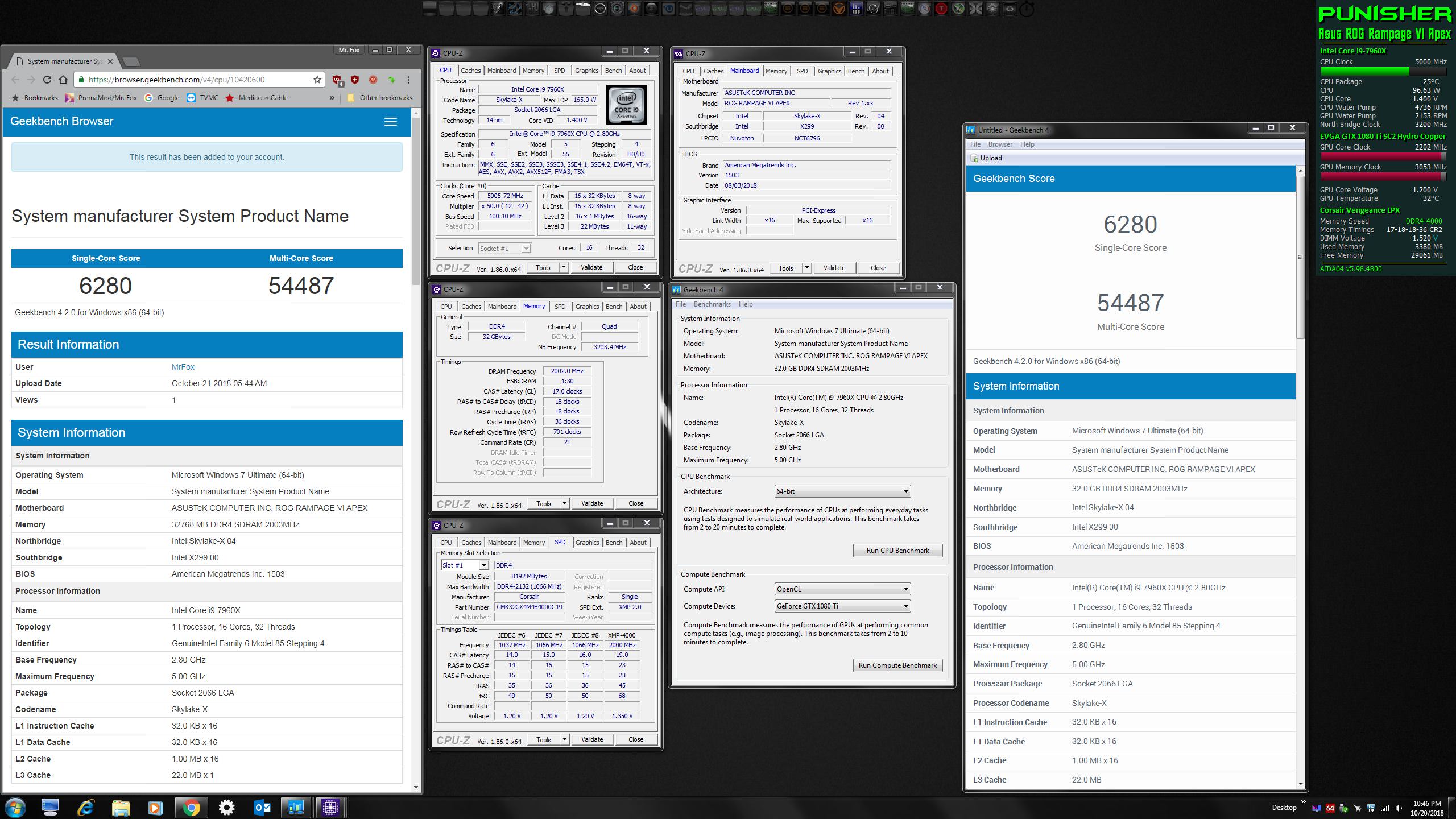Open the Browser menu in Untitled Geekbench window

click(1000, 144)
